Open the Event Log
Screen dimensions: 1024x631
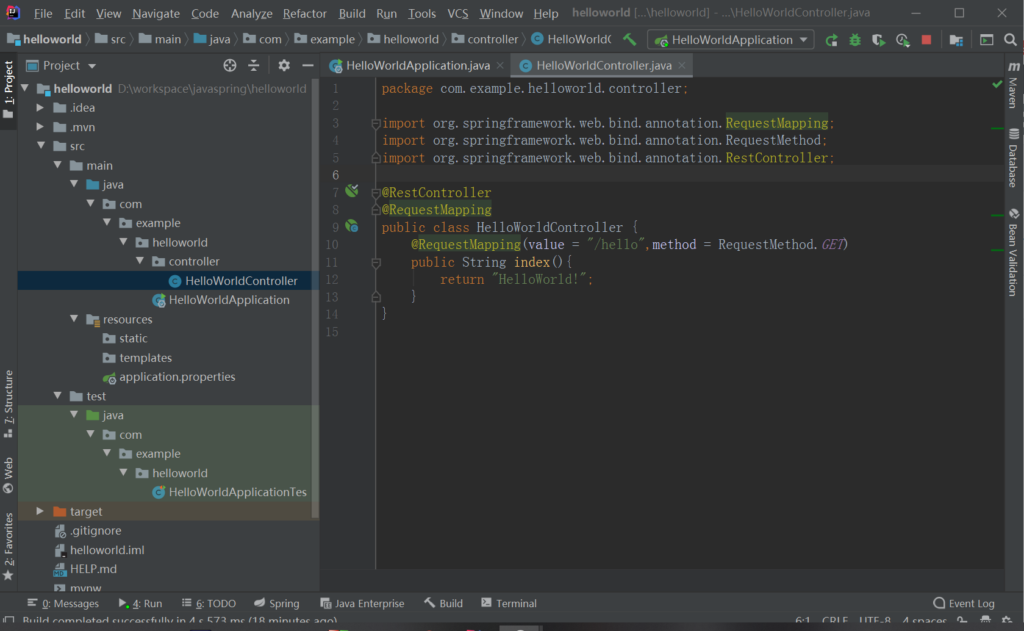tap(964, 603)
